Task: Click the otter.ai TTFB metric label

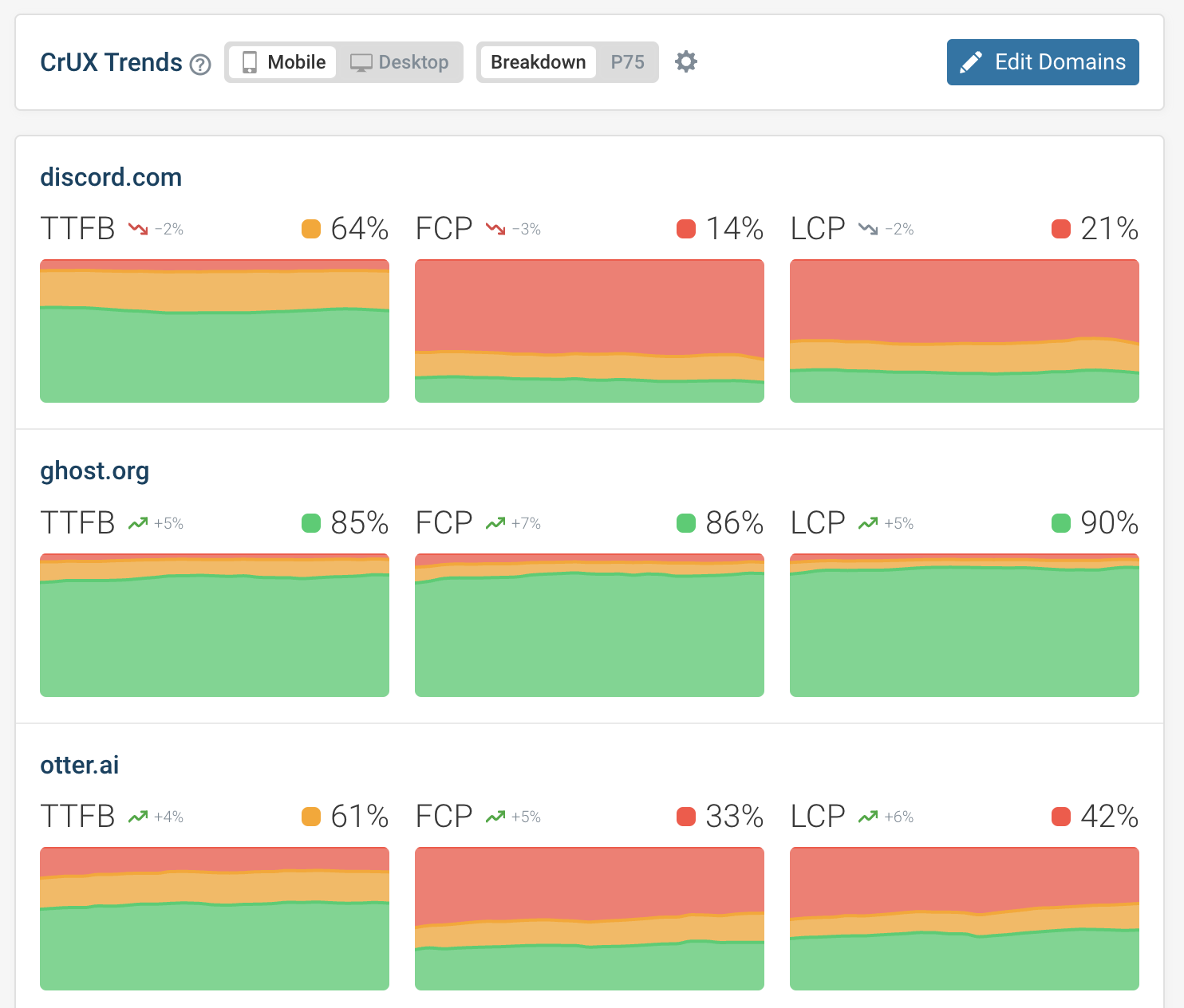Action: click(x=78, y=817)
